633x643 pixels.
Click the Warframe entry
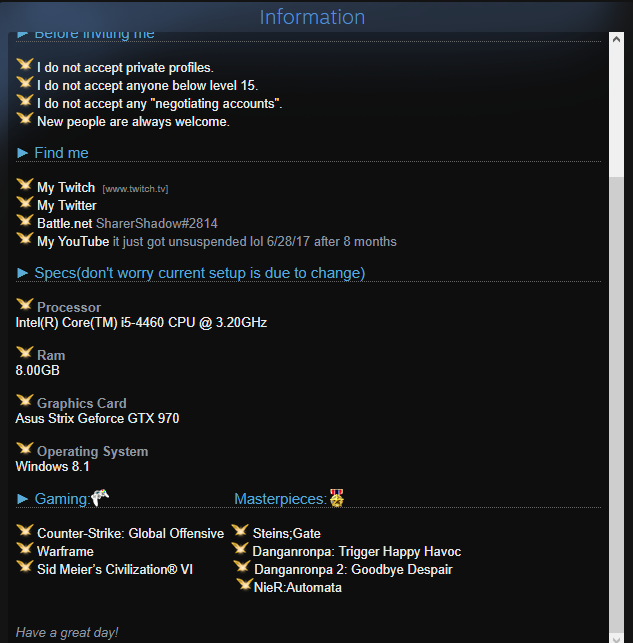pyautogui.click(x=65, y=552)
